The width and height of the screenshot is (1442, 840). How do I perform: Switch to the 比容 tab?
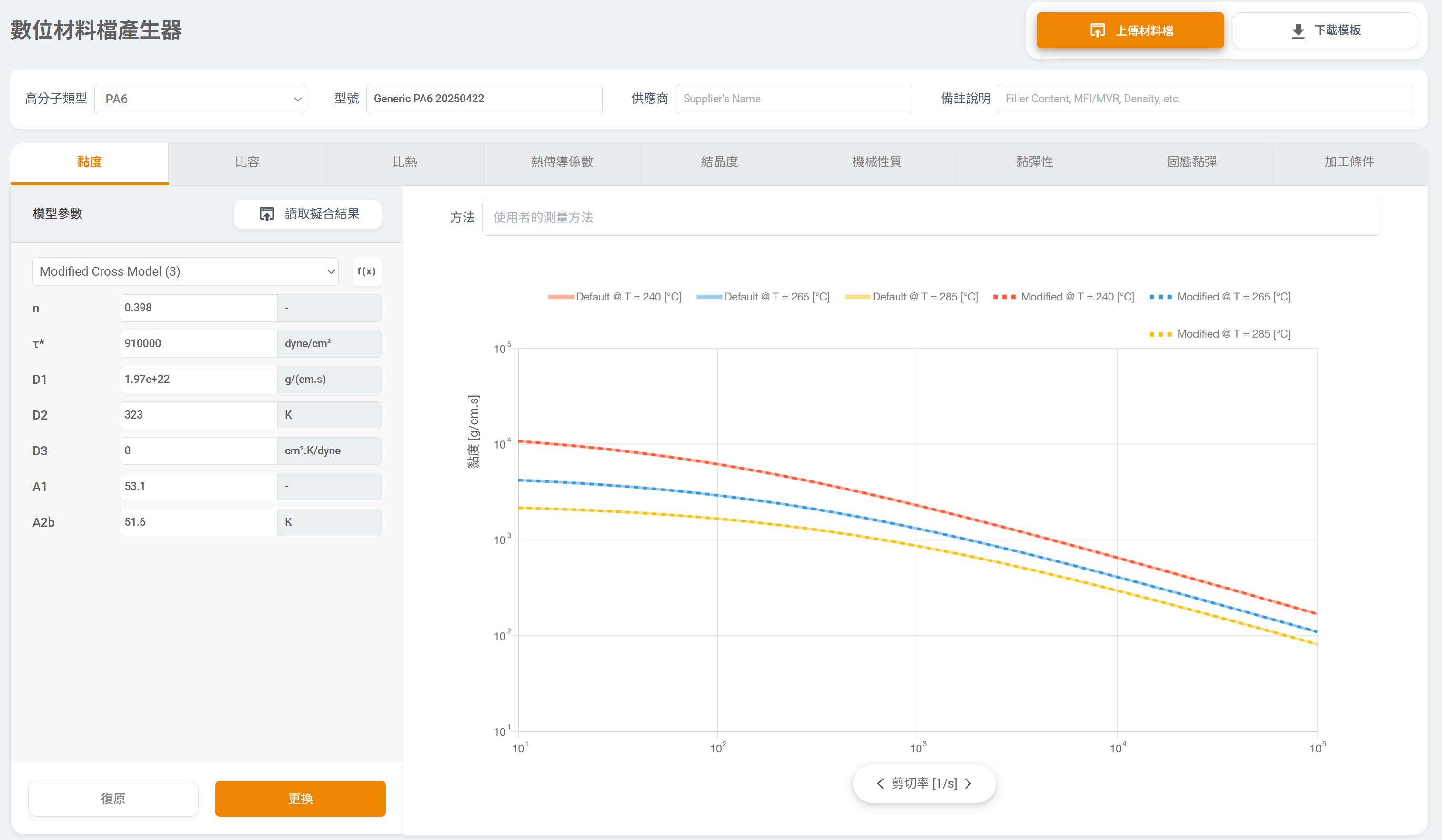pos(247,162)
